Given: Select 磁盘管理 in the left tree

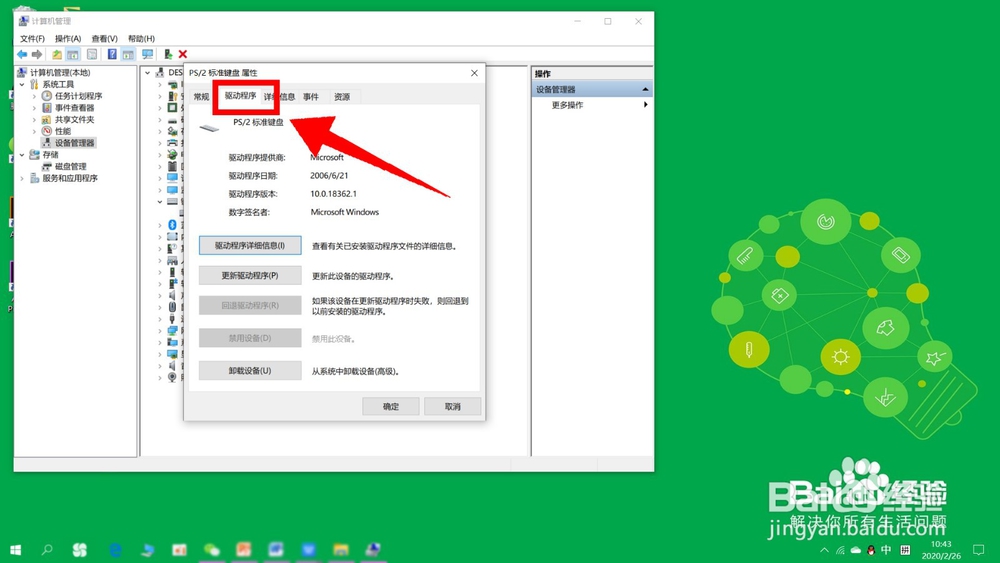Looking at the screenshot, I should pyautogui.click(x=70, y=166).
